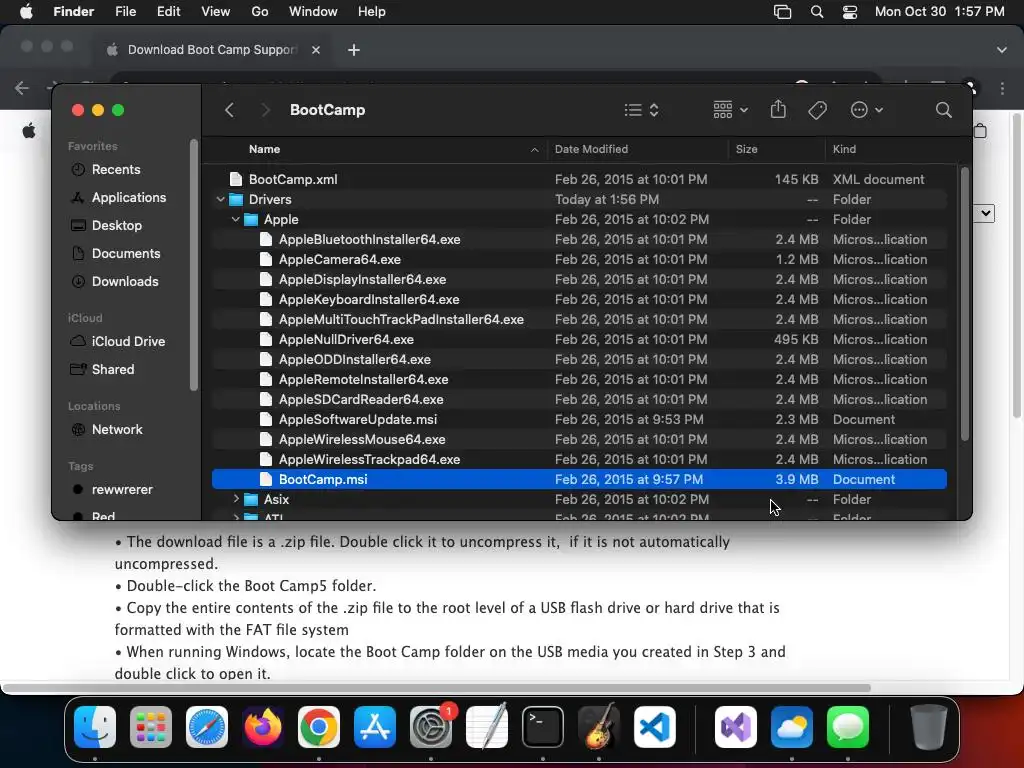Open the View menu

tap(216, 12)
